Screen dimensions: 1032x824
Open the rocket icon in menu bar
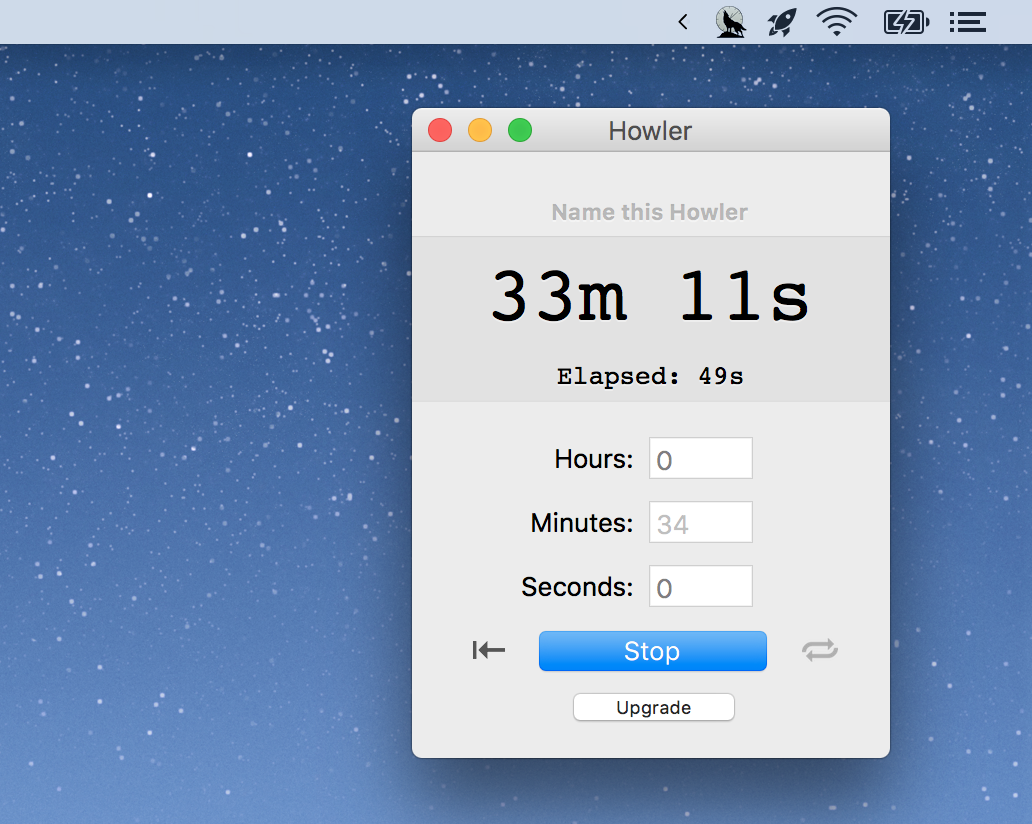pos(782,22)
